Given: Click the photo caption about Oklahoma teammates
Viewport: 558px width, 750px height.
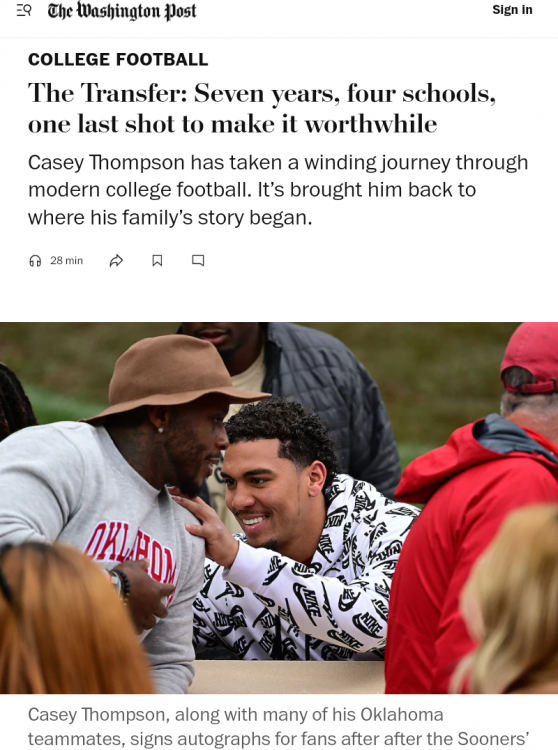Looking at the screenshot, I should click(279, 727).
